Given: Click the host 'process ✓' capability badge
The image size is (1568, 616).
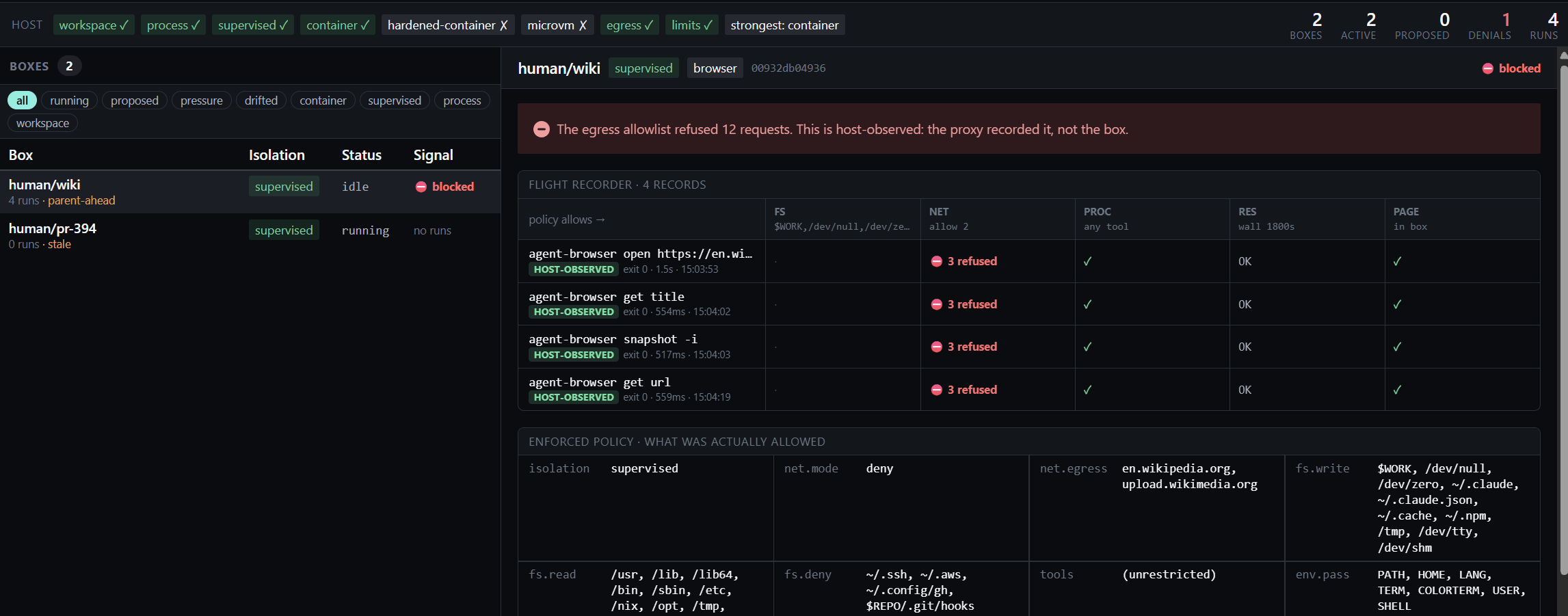Looking at the screenshot, I should point(174,25).
